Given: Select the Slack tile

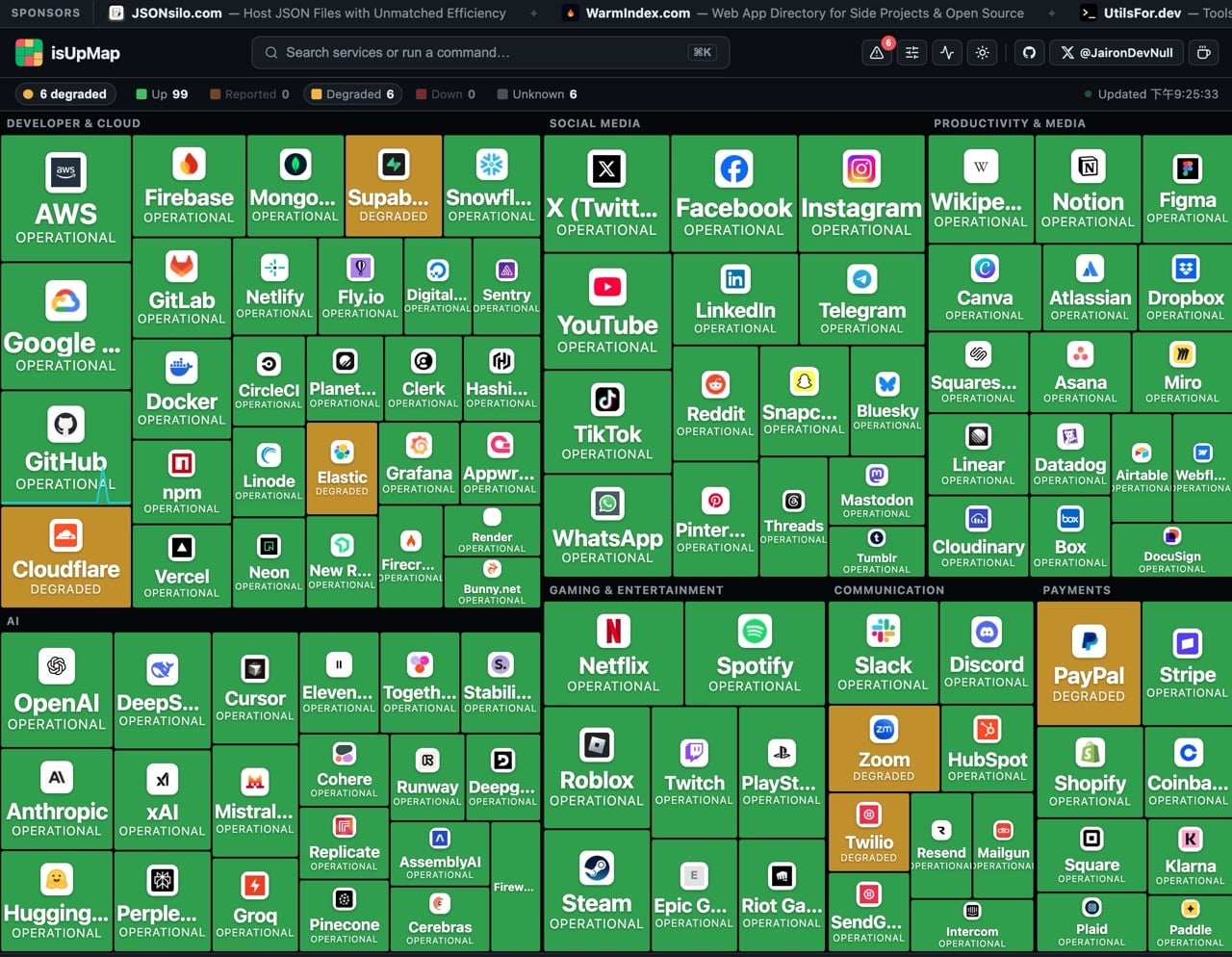Looking at the screenshot, I should point(883,653).
